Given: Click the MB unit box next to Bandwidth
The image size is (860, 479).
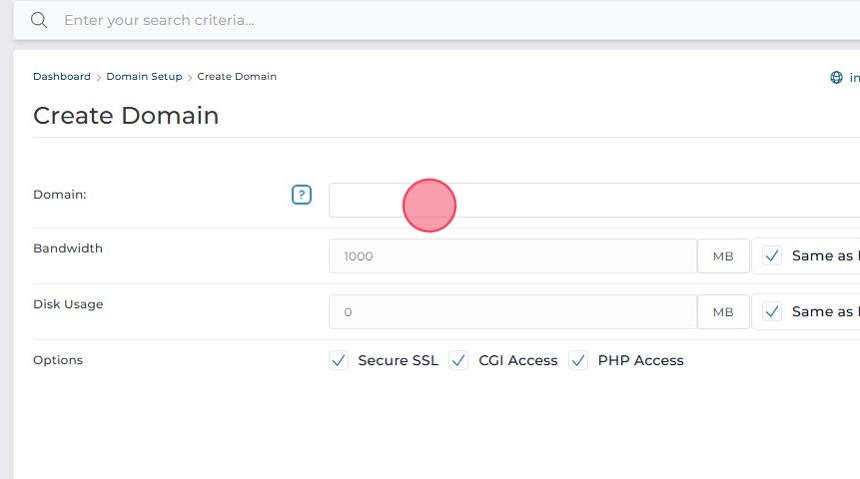Looking at the screenshot, I should (723, 256).
